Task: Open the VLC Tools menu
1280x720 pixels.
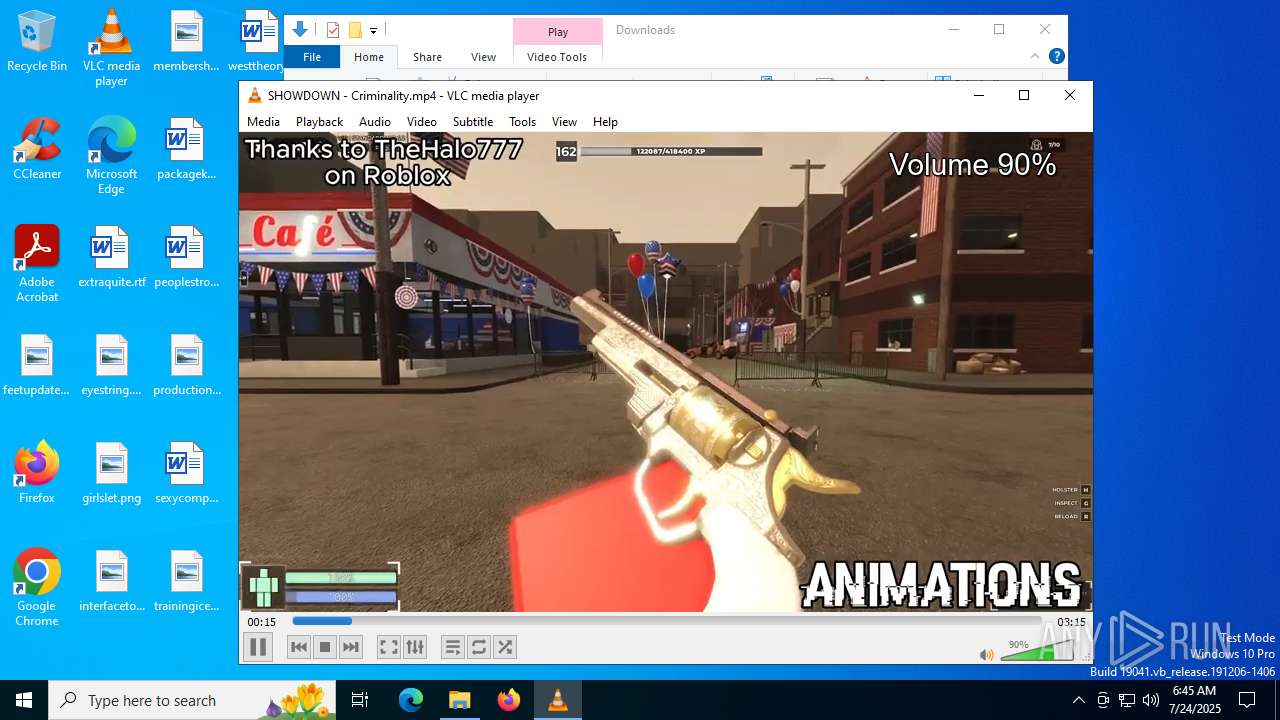Action: point(523,121)
